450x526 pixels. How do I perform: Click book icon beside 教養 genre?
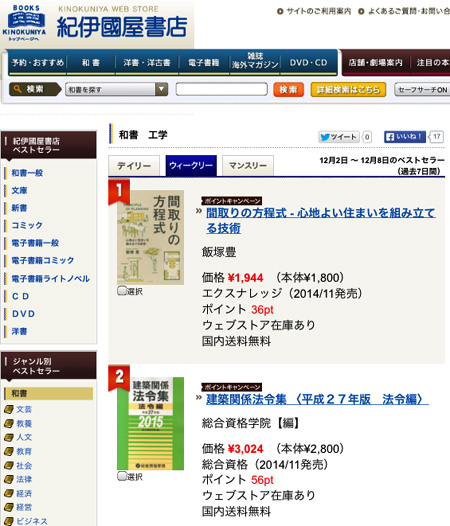coord(8,424)
